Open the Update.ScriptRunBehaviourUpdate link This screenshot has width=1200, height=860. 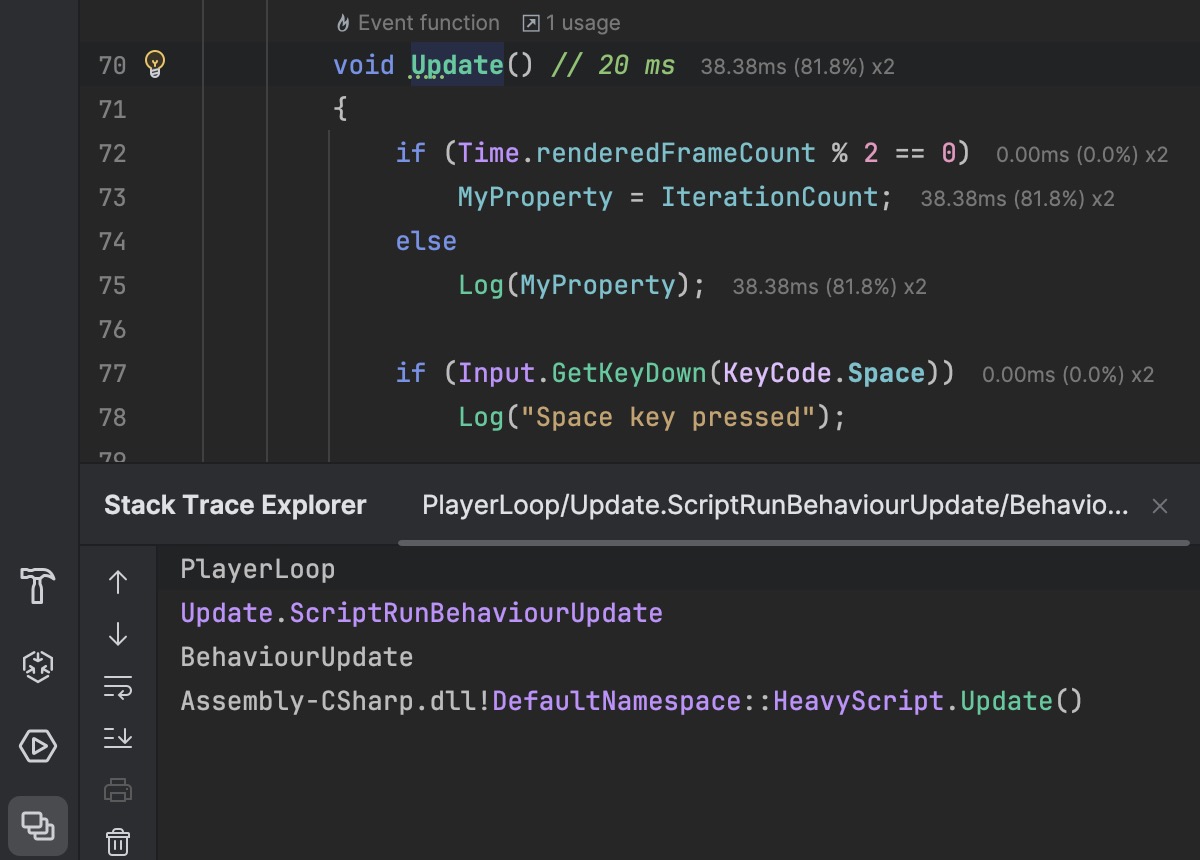421,613
